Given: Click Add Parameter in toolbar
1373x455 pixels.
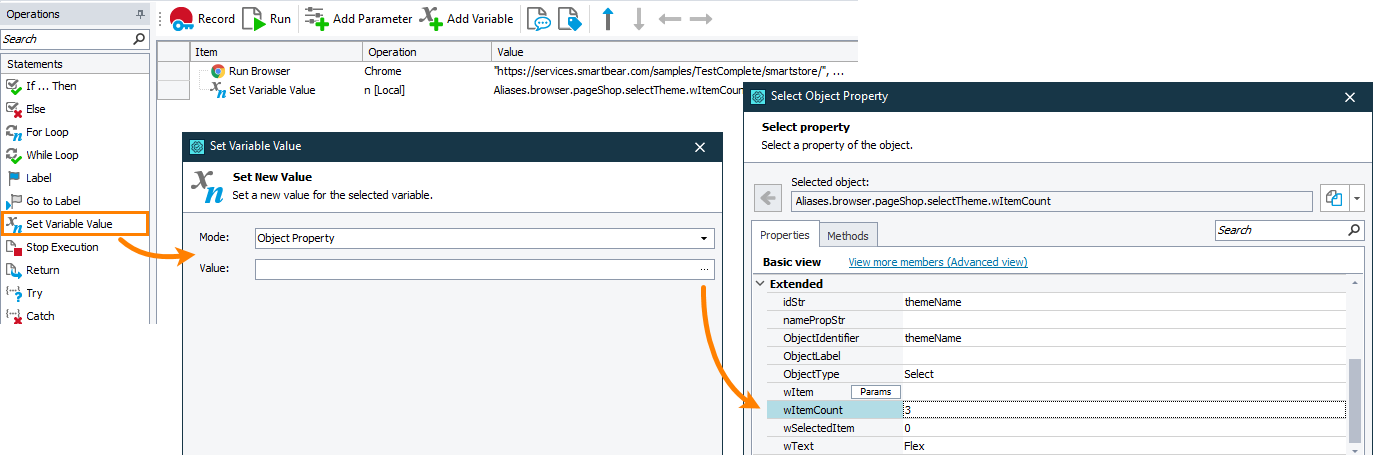Looking at the screenshot, I should click(x=358, y=18).
